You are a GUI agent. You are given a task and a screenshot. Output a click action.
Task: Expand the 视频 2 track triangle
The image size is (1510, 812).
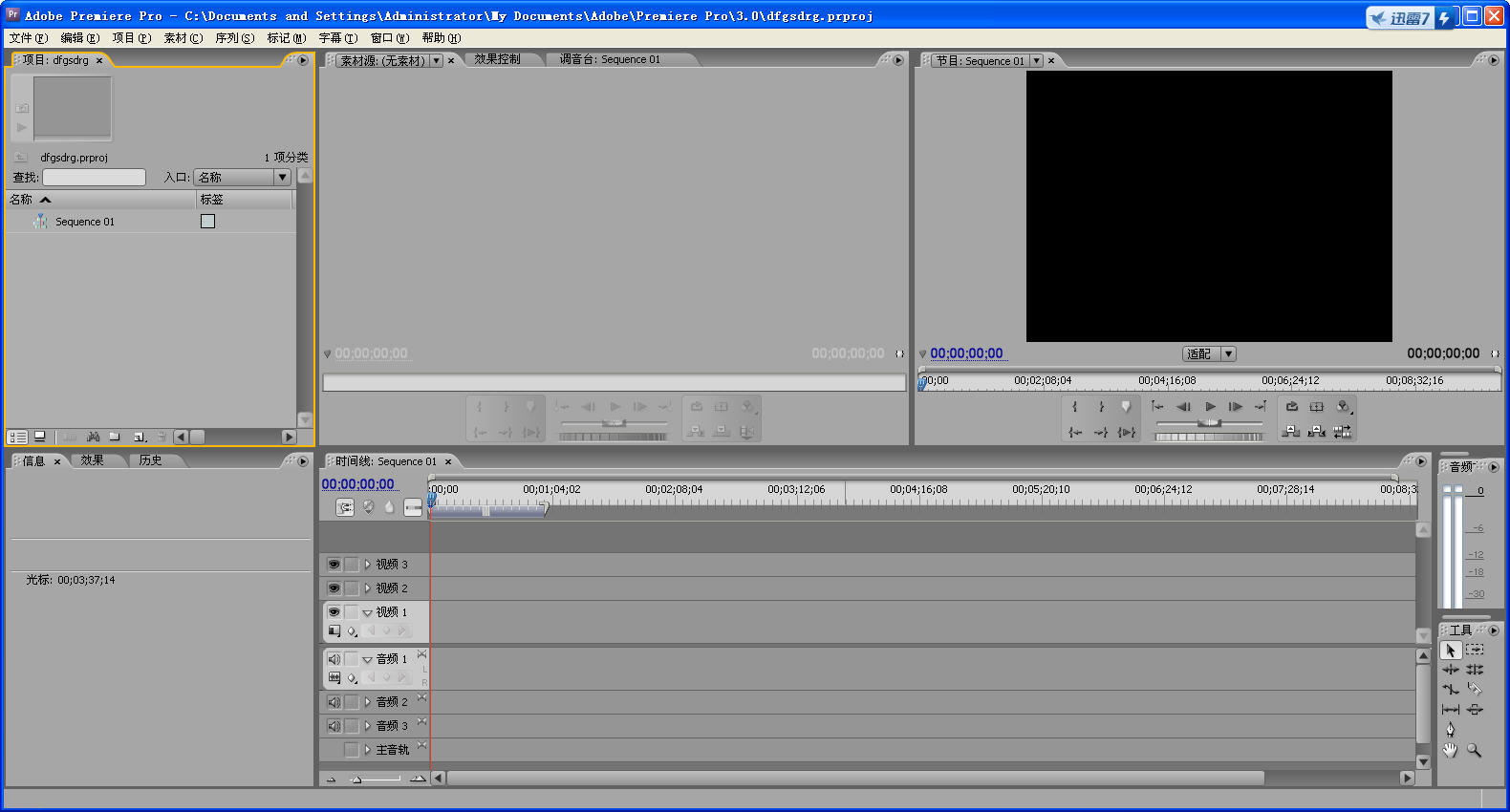coord(367,588)
